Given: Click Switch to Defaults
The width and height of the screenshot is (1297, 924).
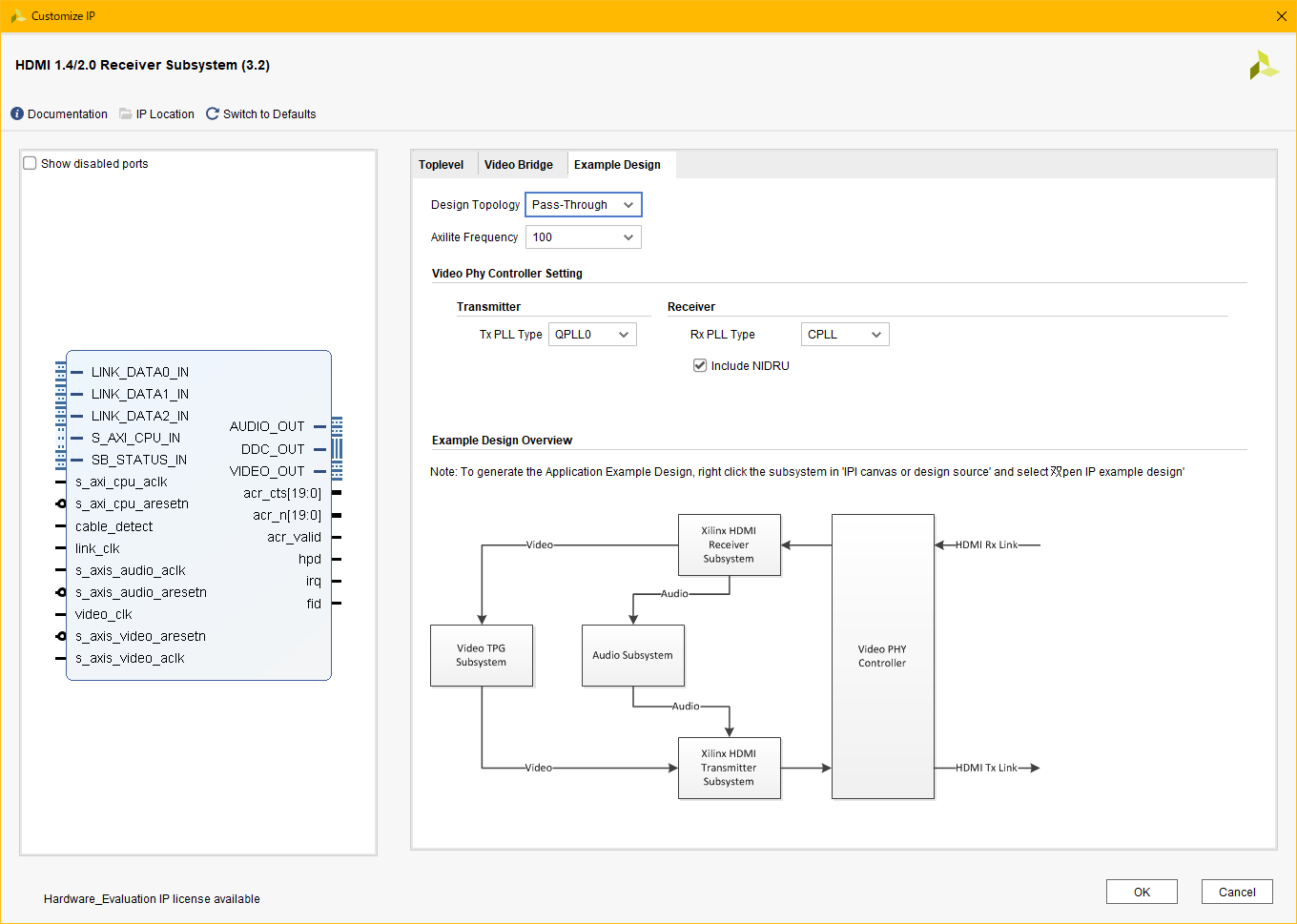Looking at the screenshot, I should 269,113.
